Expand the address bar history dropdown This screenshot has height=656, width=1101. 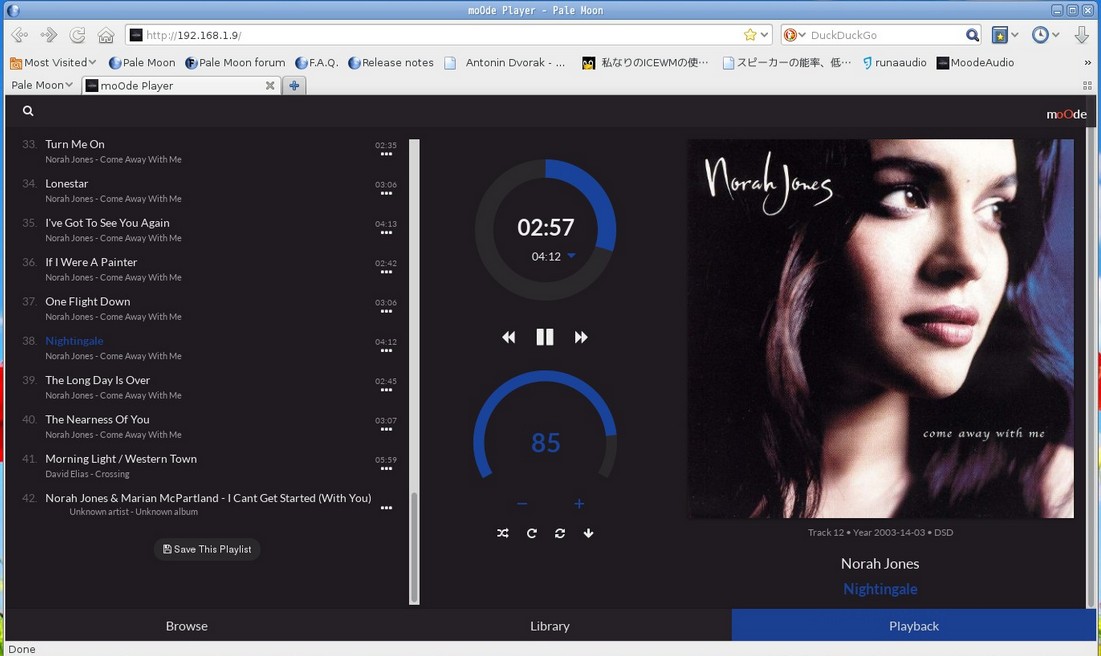tap(765, 34)
